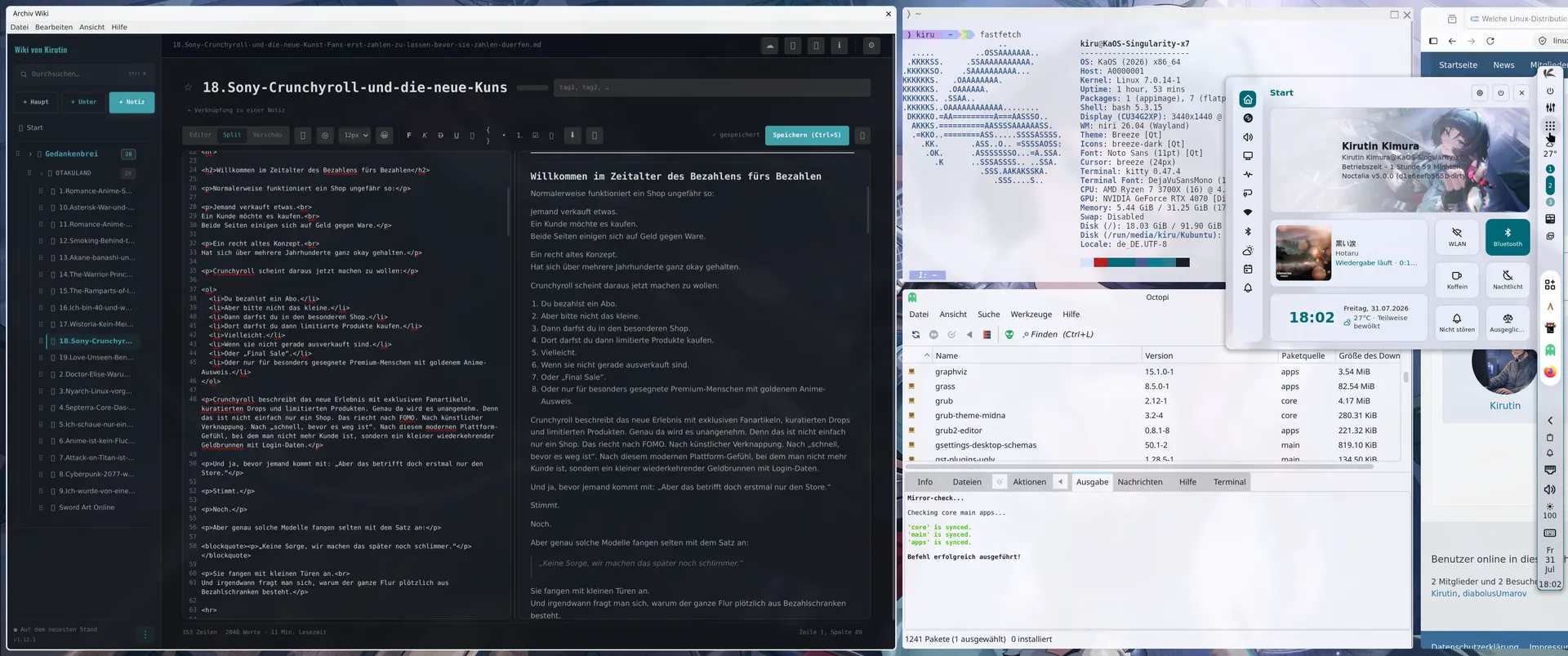This screenshot has width=1568, height=656.
Task: Open notifications bell in the control panel sidebar
Action: pyautogui.click(x=1248, y=288)
